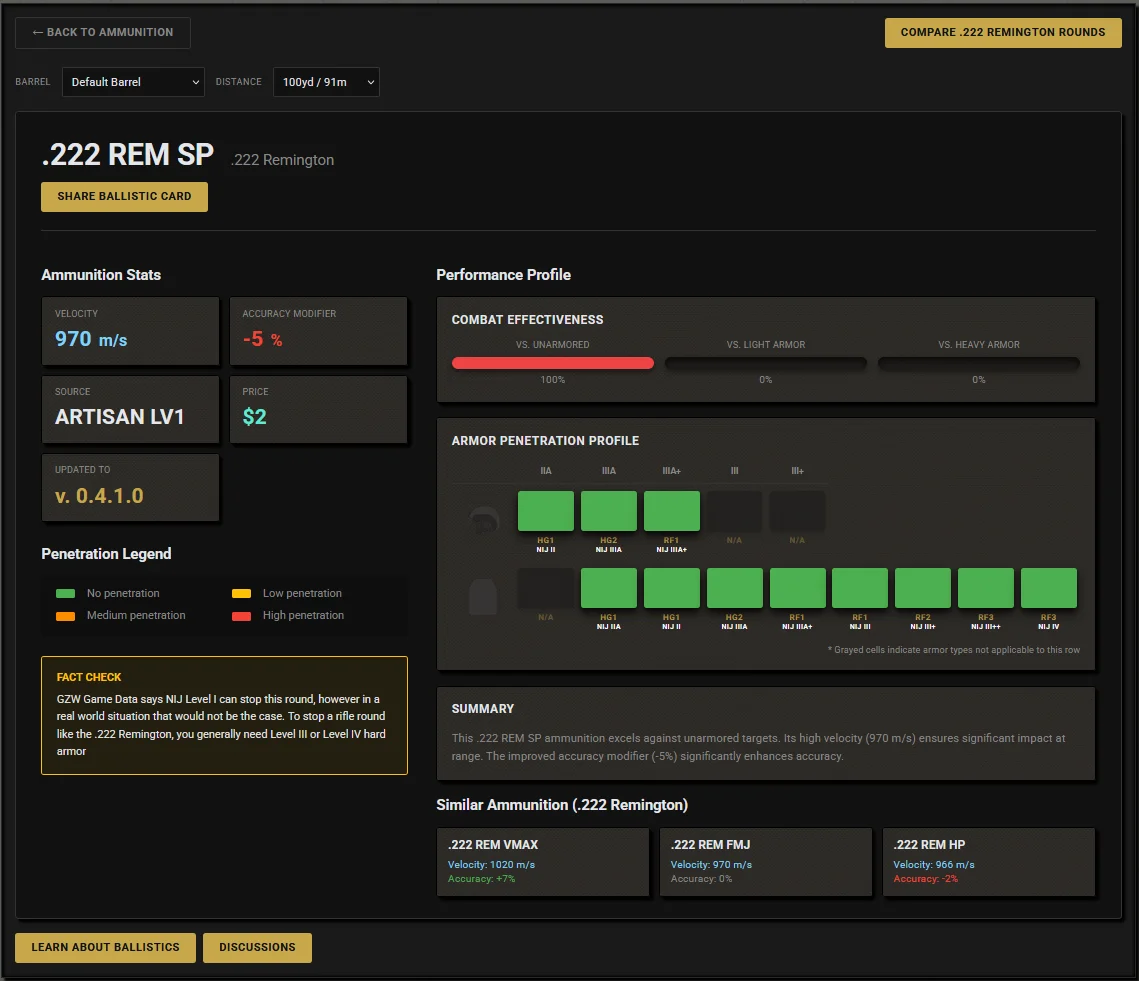The width and height of the screenshot is (1139, 981).
Task: Open the .222 REM VMAX ammo card
Action: [x=543, y=862]
